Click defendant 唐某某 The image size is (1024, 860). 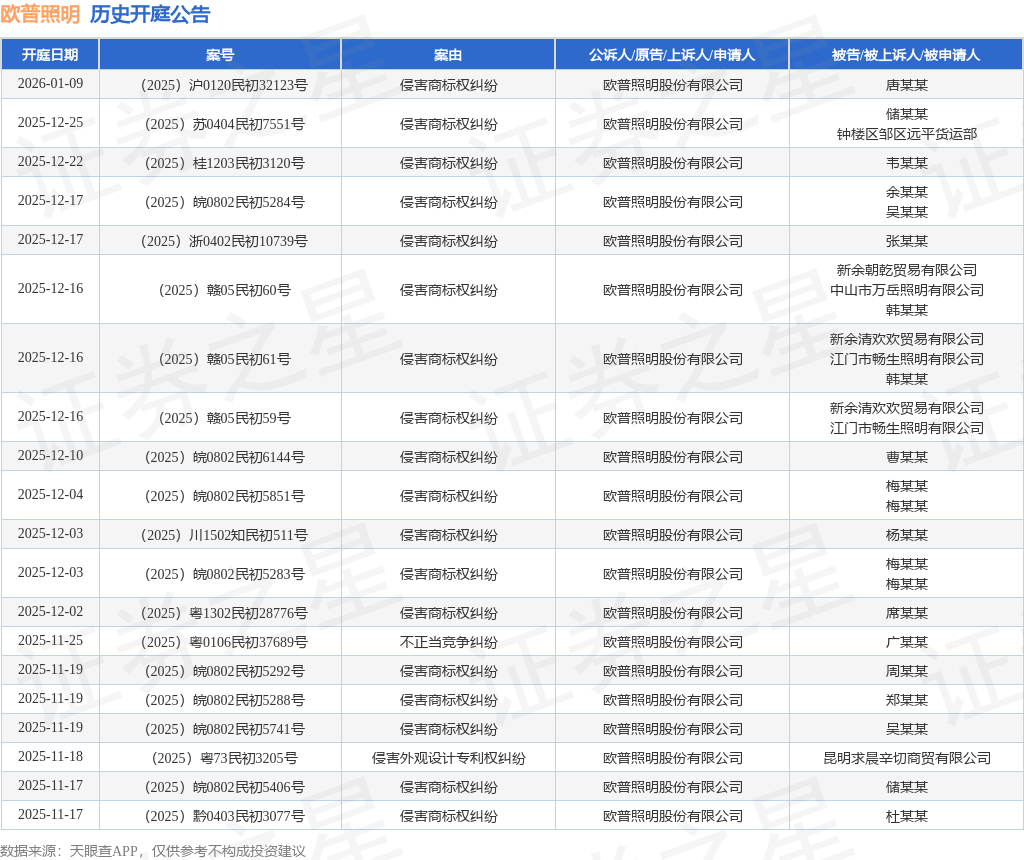(x=906, y=85)
